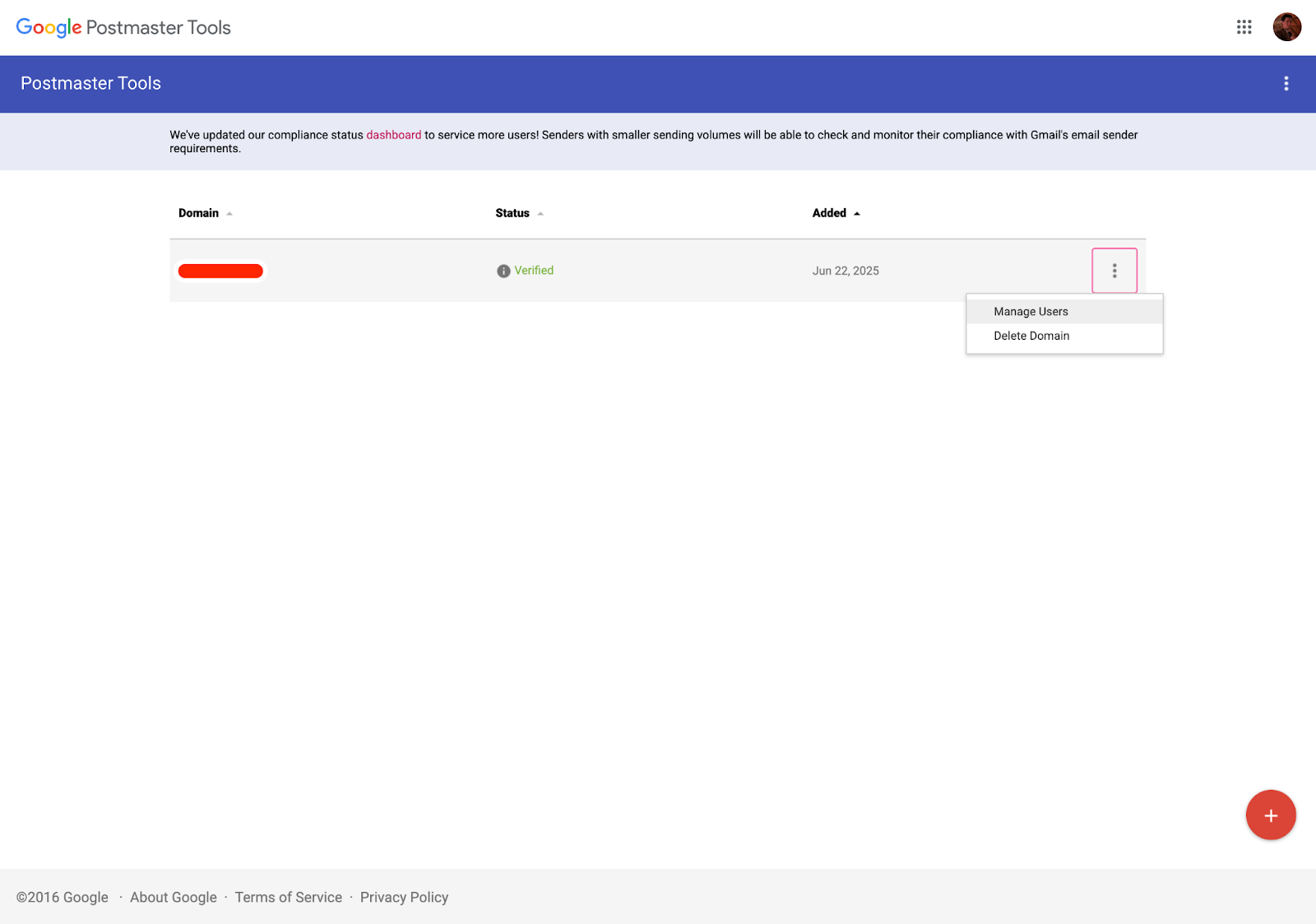Sort by Domain column header
This screenshot has height=924, width=1316.
click(x=206, y=213)
